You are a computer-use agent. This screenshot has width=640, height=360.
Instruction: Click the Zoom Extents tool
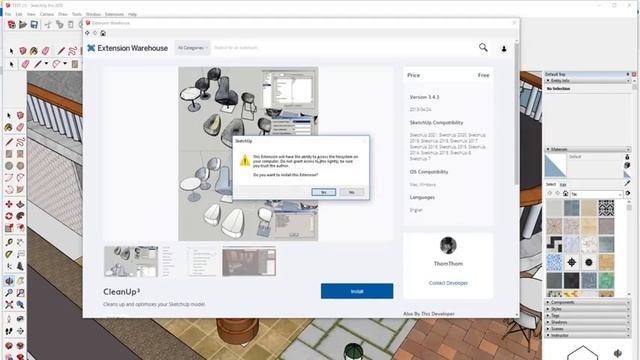click(9, 304)
